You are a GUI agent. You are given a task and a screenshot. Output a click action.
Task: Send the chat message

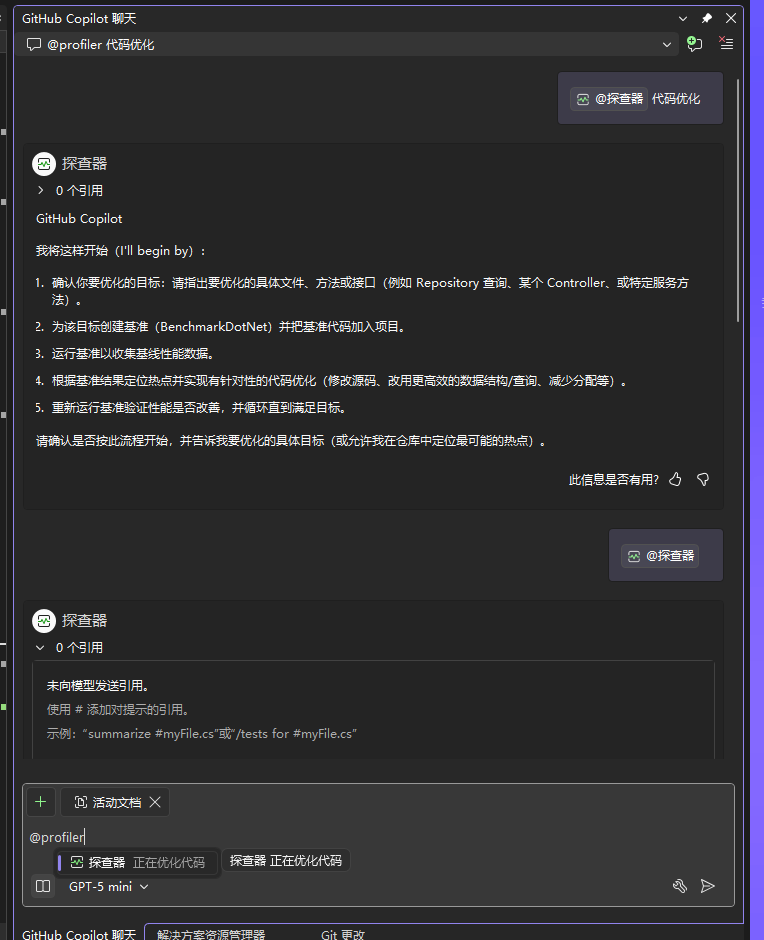tap(708, 886)
